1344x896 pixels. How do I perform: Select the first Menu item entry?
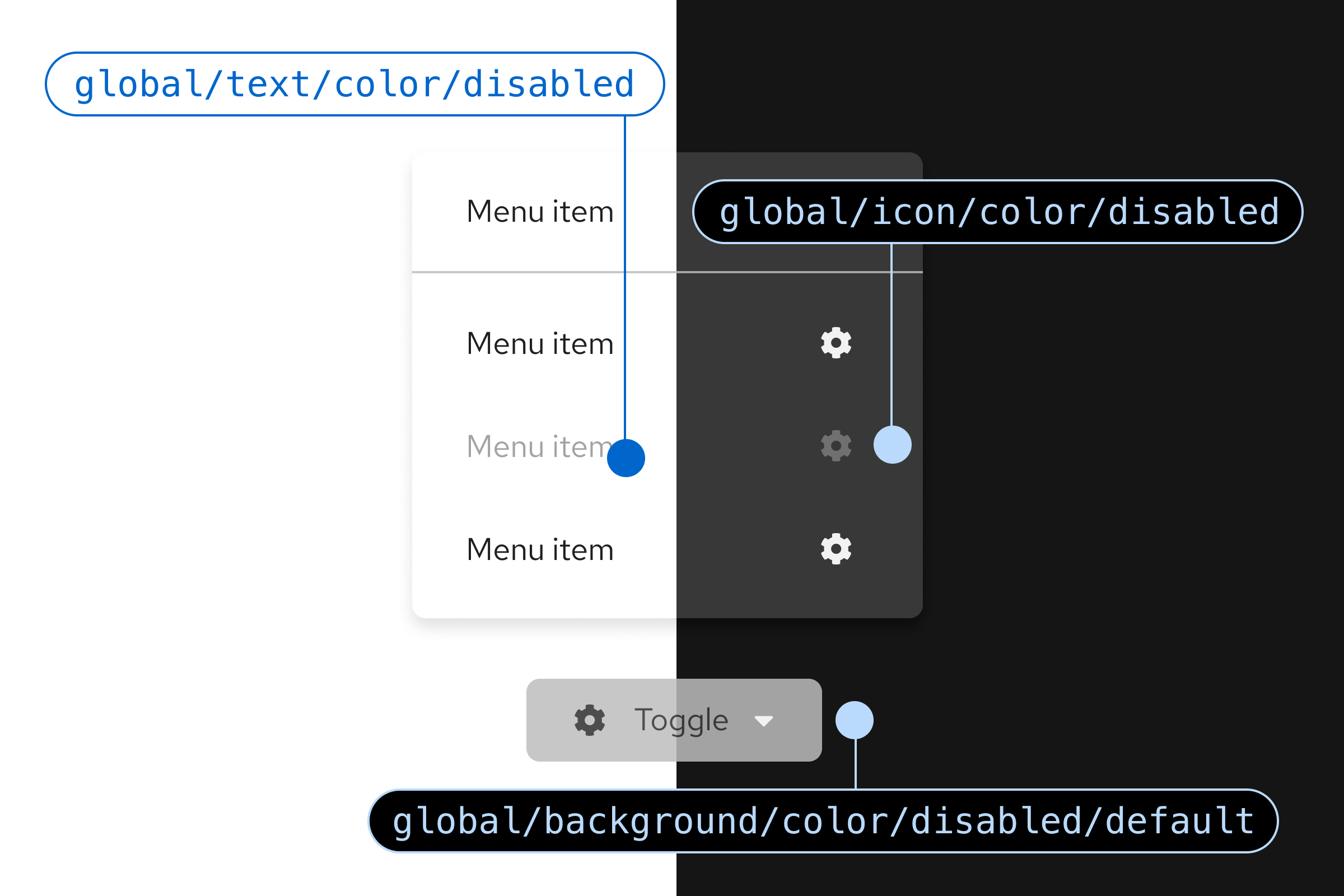(x=539, y=212)
